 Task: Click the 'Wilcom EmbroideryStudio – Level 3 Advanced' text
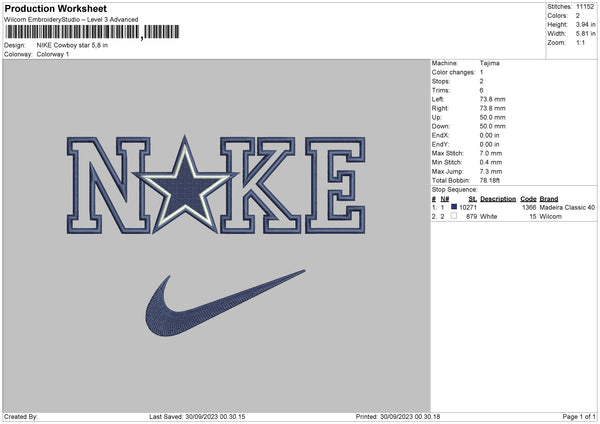71,20
